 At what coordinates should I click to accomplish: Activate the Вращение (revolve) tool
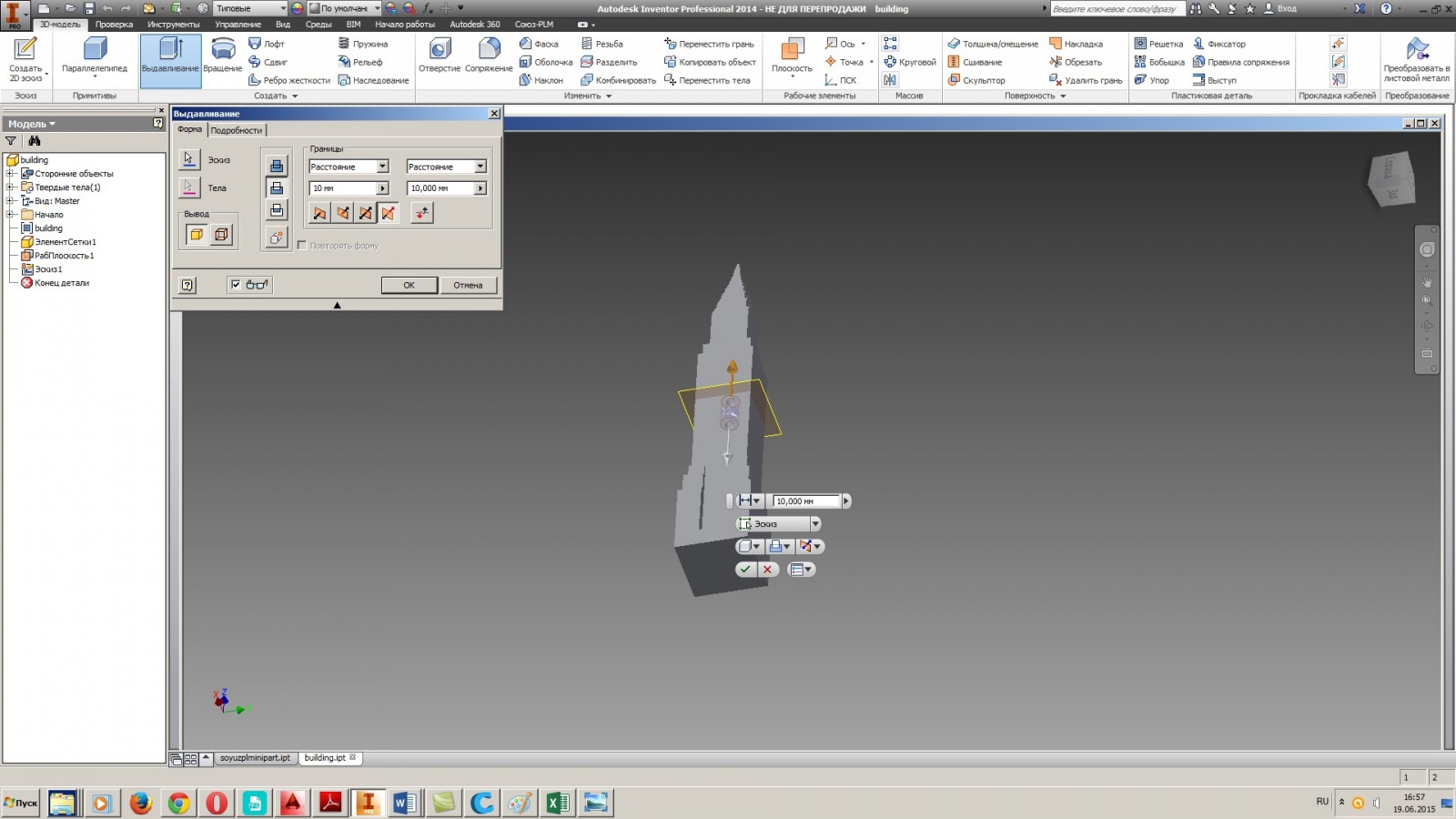click(x=223, y=56)
